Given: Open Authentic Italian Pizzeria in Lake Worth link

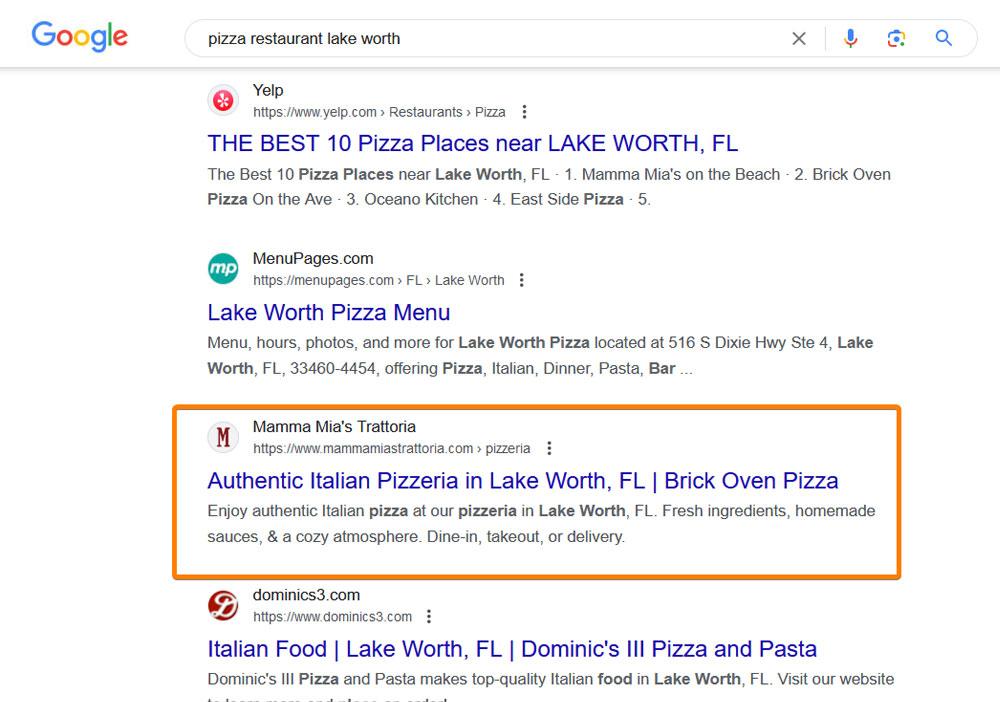Looking at the screenshot, I should pyautogui.click(x=523, y=481).
